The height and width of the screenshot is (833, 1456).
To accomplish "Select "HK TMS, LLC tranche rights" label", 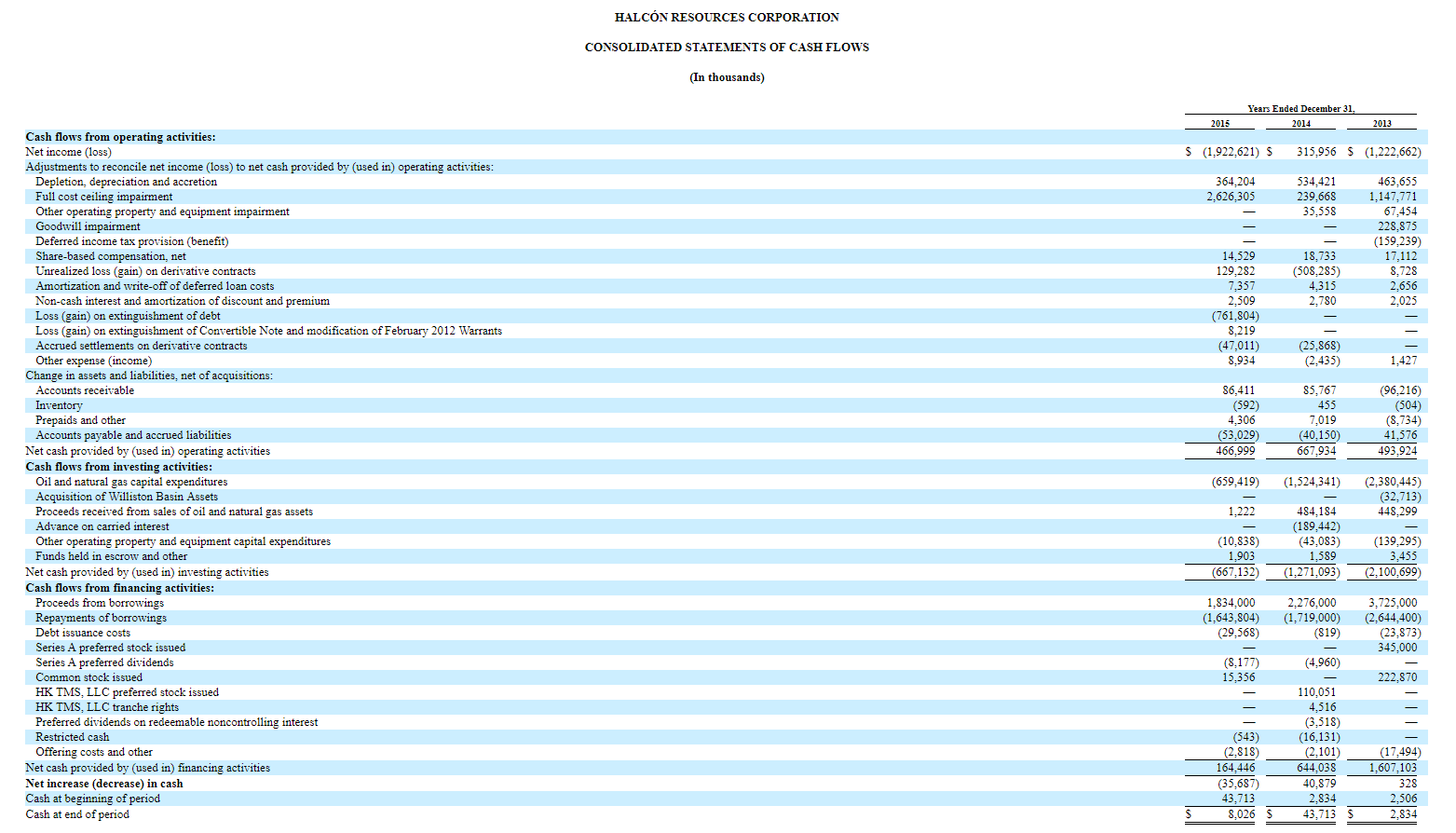I will click(107, 707).
